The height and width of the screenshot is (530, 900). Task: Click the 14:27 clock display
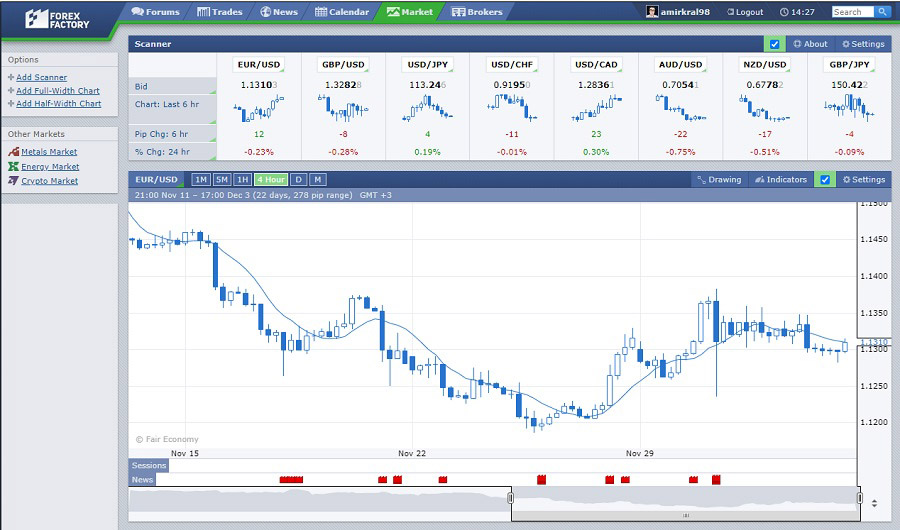coord(797,12)
